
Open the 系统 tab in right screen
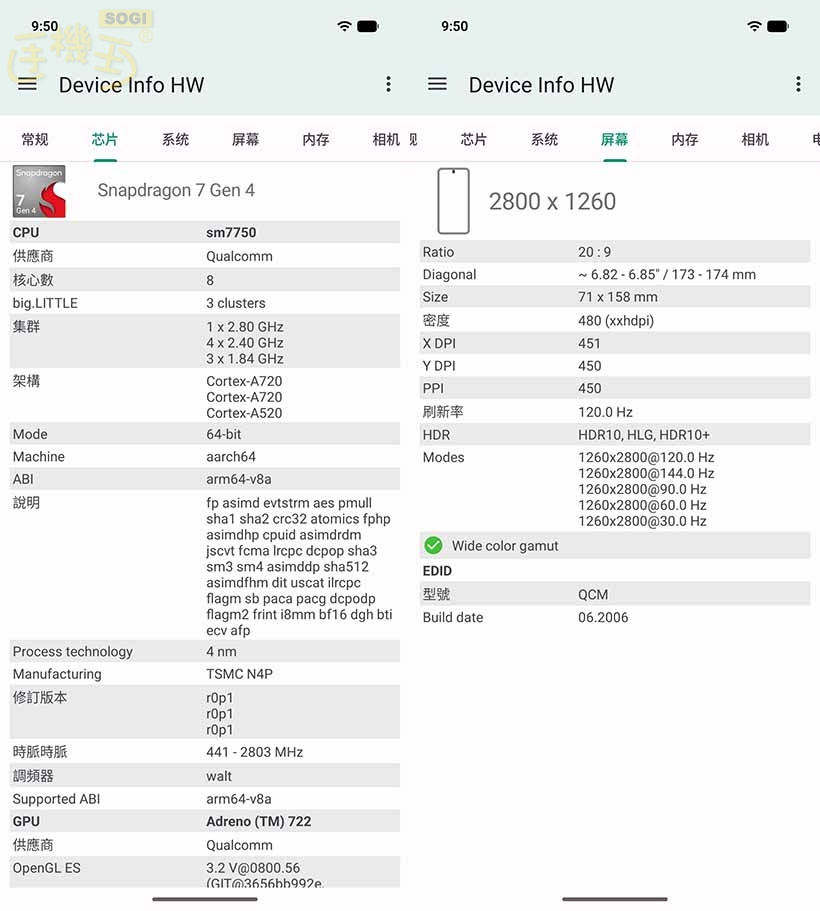point(545,139)
